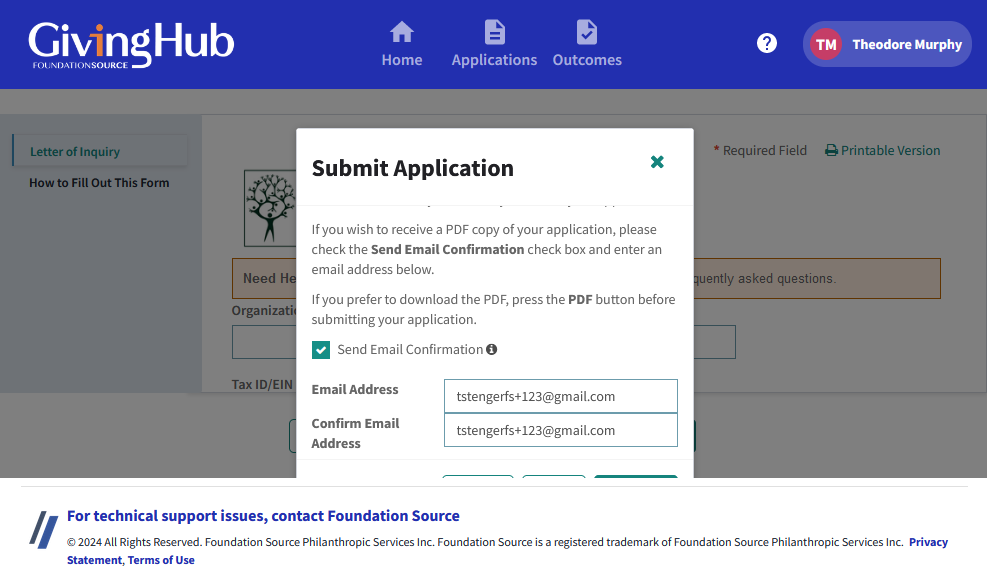The height and width of the screenshot is (566, 987).
Task: Open the Terms of Use link
Action: pyautogui.click(x=161, y=560)
